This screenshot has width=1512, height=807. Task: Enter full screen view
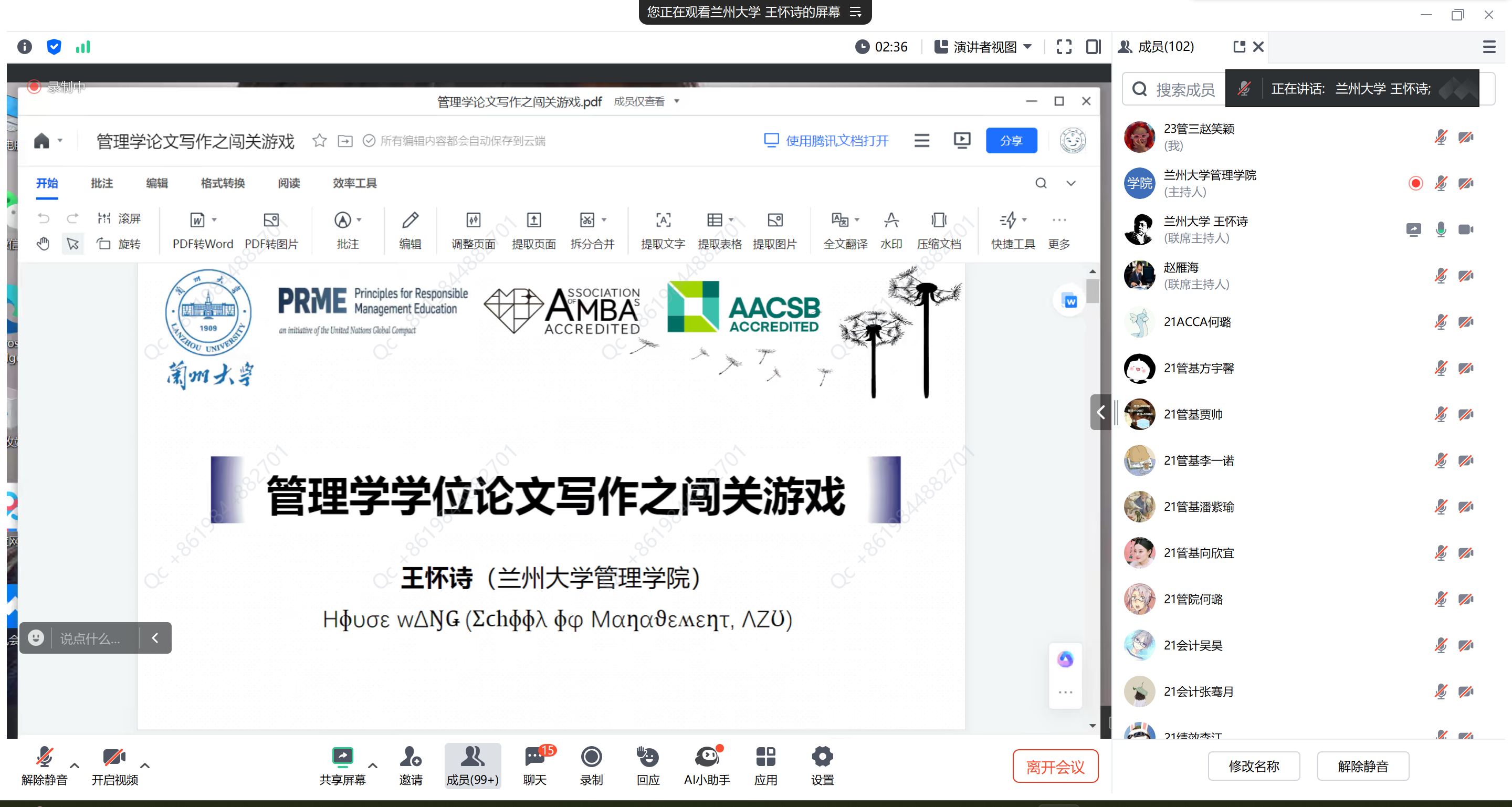pyautogui.click(x=1064, y=47)
